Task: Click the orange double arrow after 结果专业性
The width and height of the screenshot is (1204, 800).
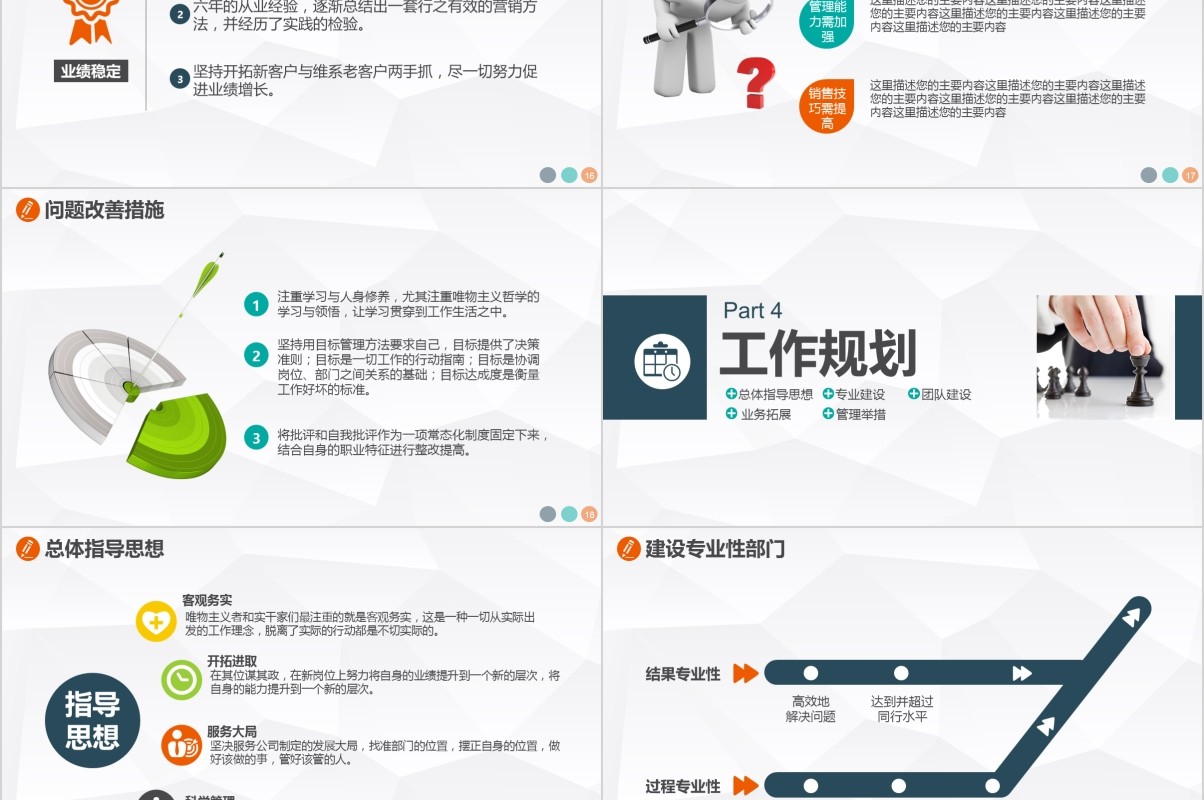Action: 746,673
